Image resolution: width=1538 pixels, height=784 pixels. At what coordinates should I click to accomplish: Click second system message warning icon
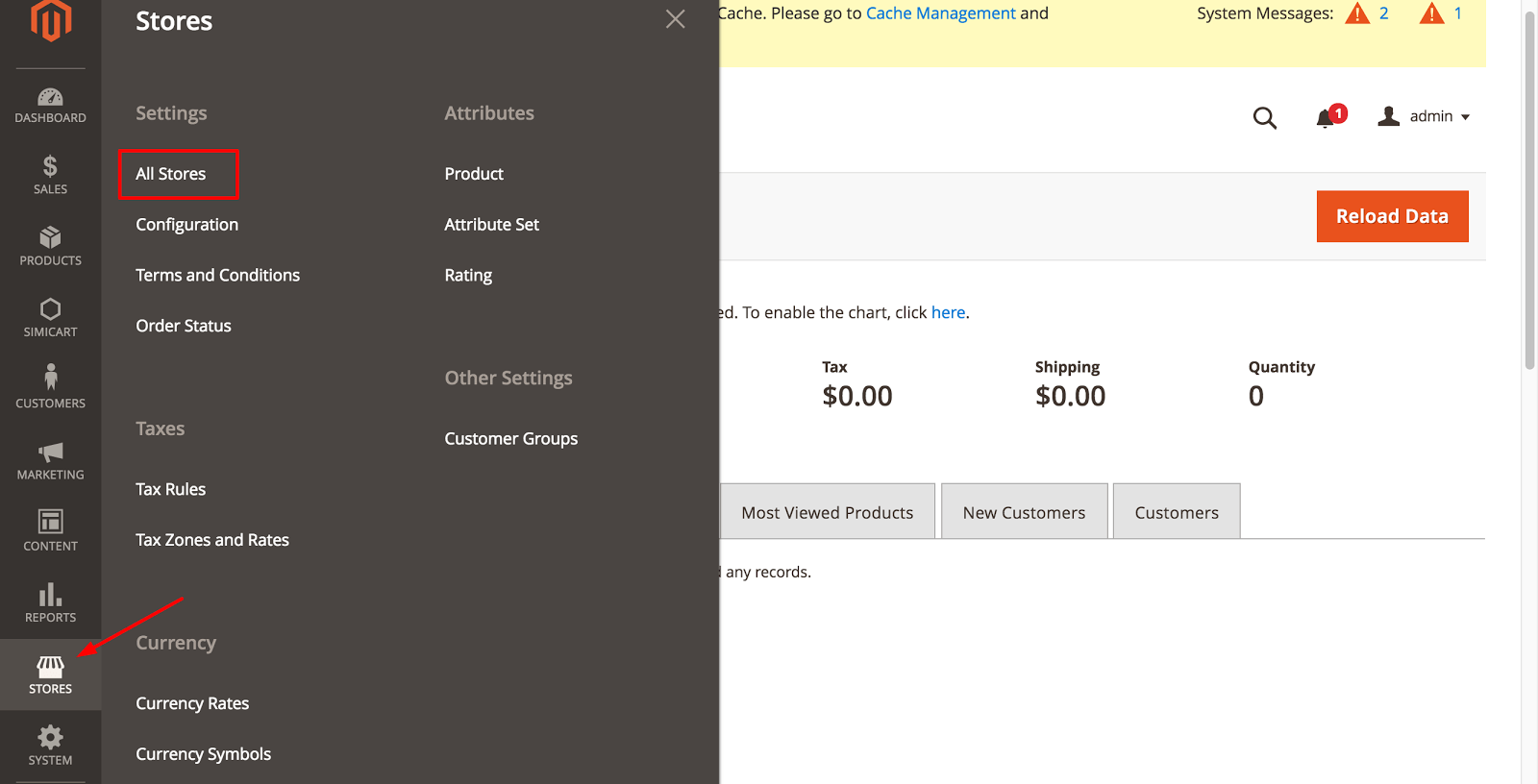(1432, 13)
